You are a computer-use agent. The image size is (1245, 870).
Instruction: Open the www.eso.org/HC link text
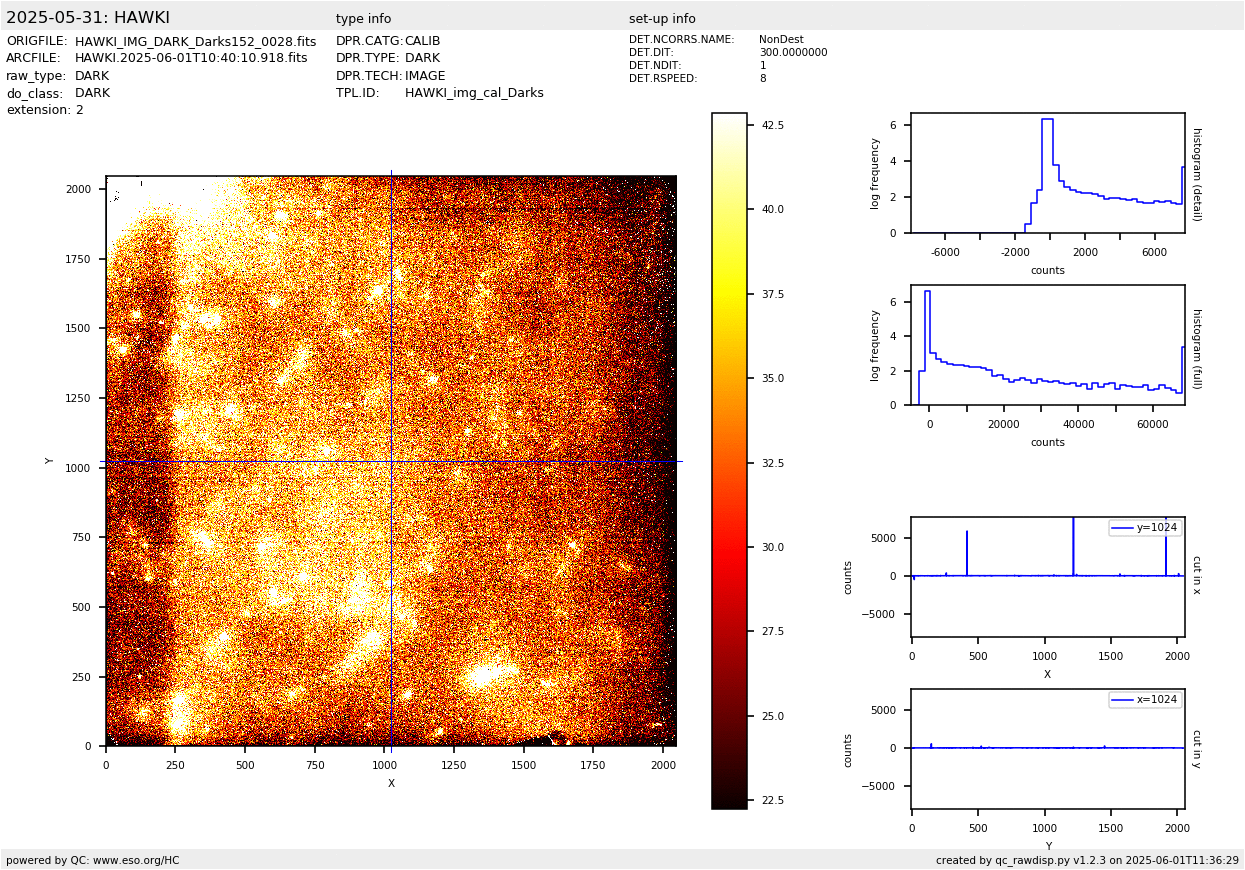pos(136,860)
